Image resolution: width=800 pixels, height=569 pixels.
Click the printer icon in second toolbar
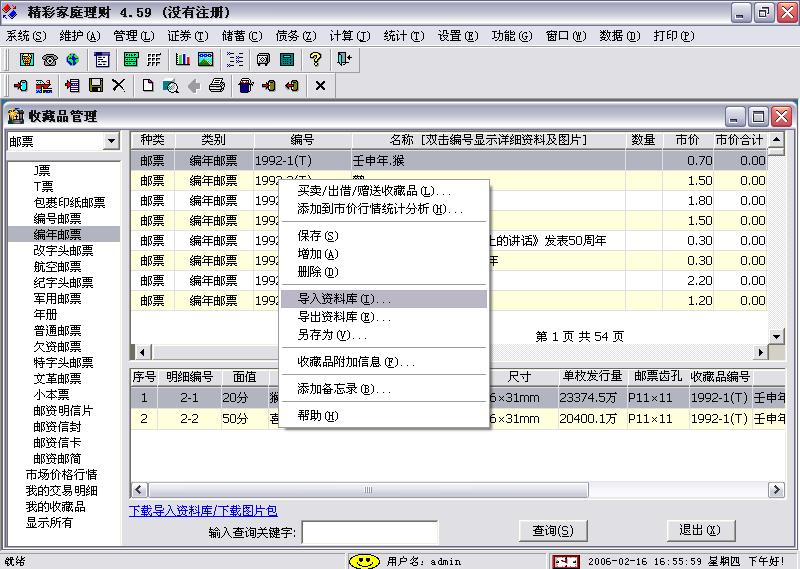(x=217, y=86)
